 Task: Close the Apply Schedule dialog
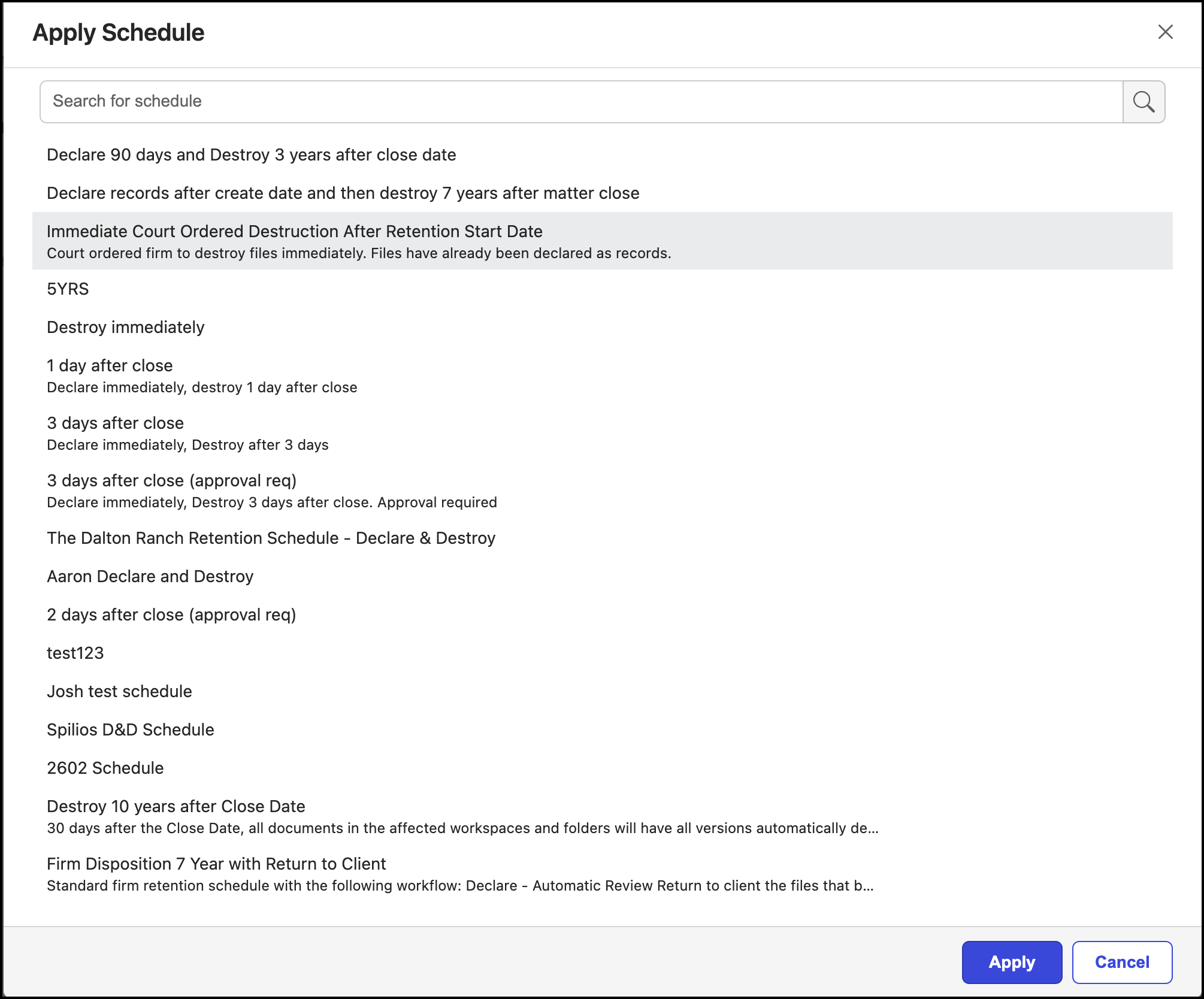click(1165, 32)
